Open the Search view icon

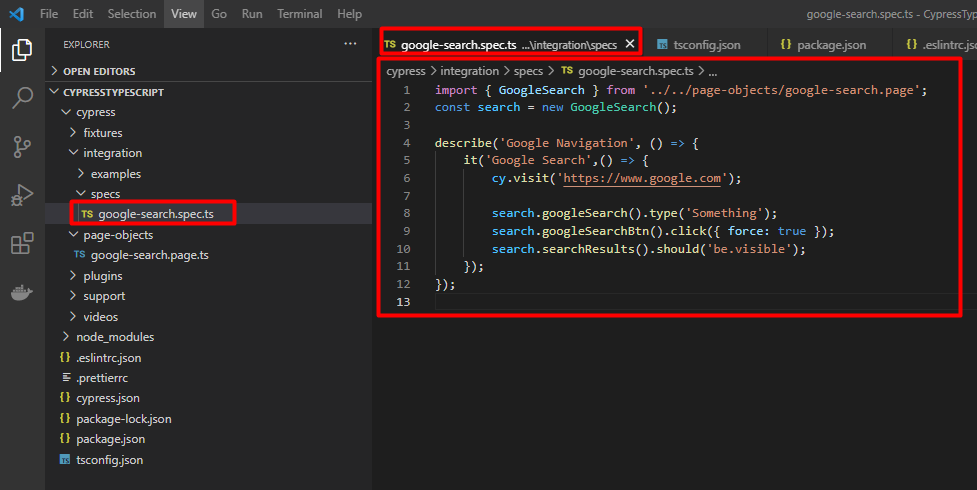pos(22,98)
